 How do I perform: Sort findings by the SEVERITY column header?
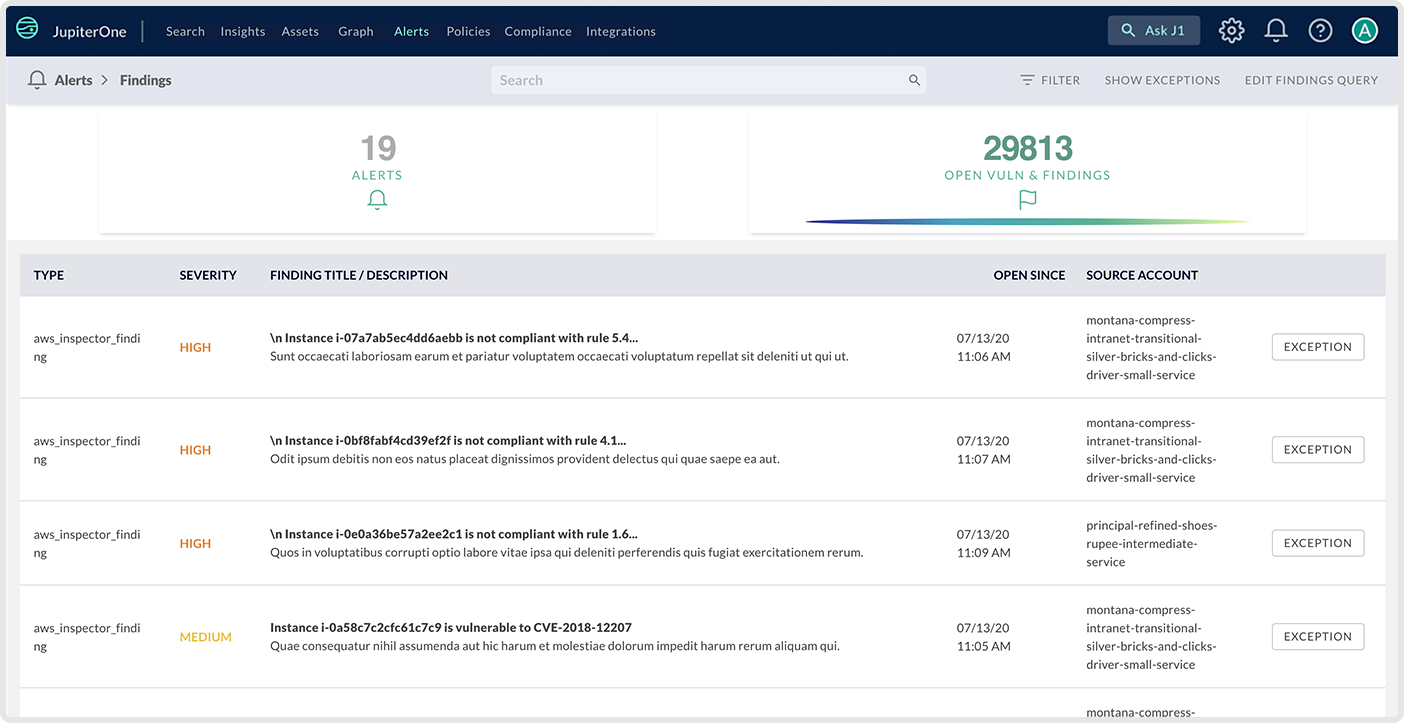coord(208,274)
